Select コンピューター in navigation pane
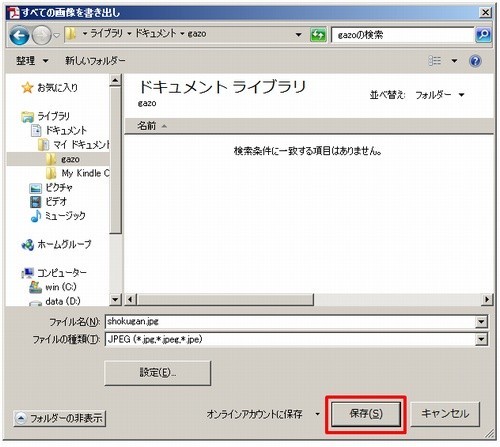The height and width of the screenshot is (447, 500). tap(62, 273)
